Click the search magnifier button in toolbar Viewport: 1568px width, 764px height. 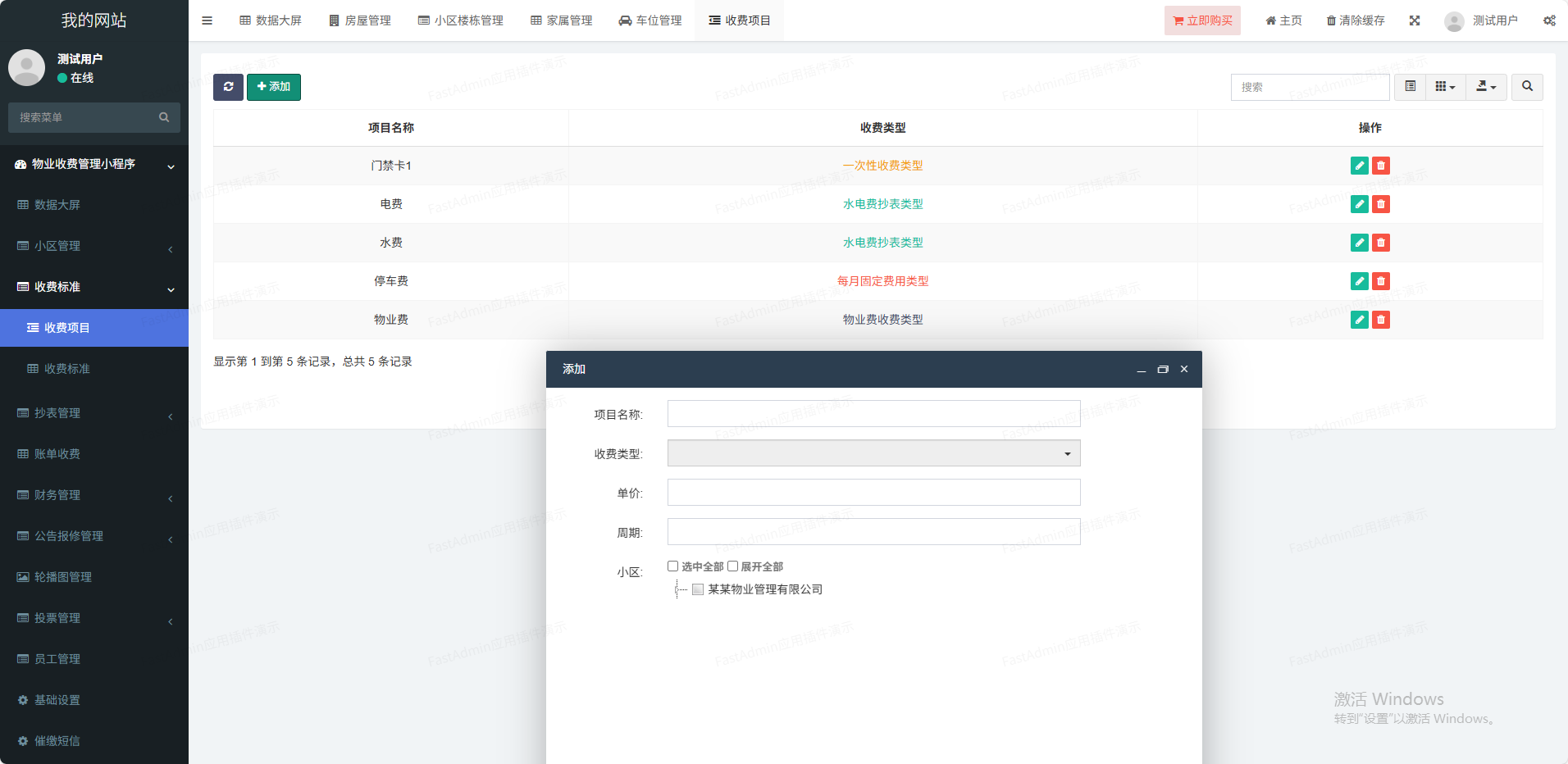[x=1527, y=87]
